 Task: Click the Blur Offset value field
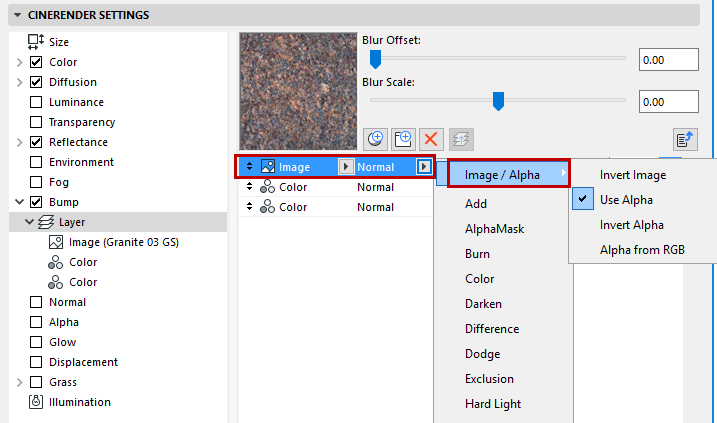[669, 60]
